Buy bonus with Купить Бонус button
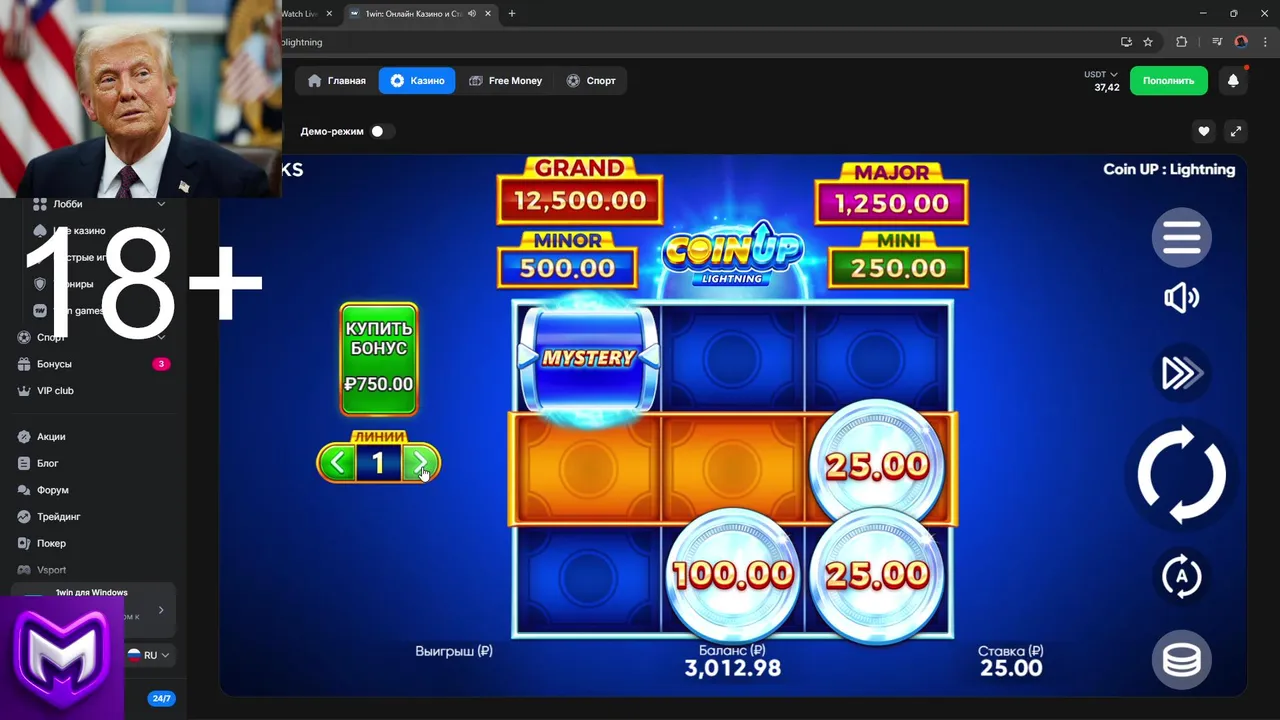Screen dimensions: 1280x720 point(379,359)
